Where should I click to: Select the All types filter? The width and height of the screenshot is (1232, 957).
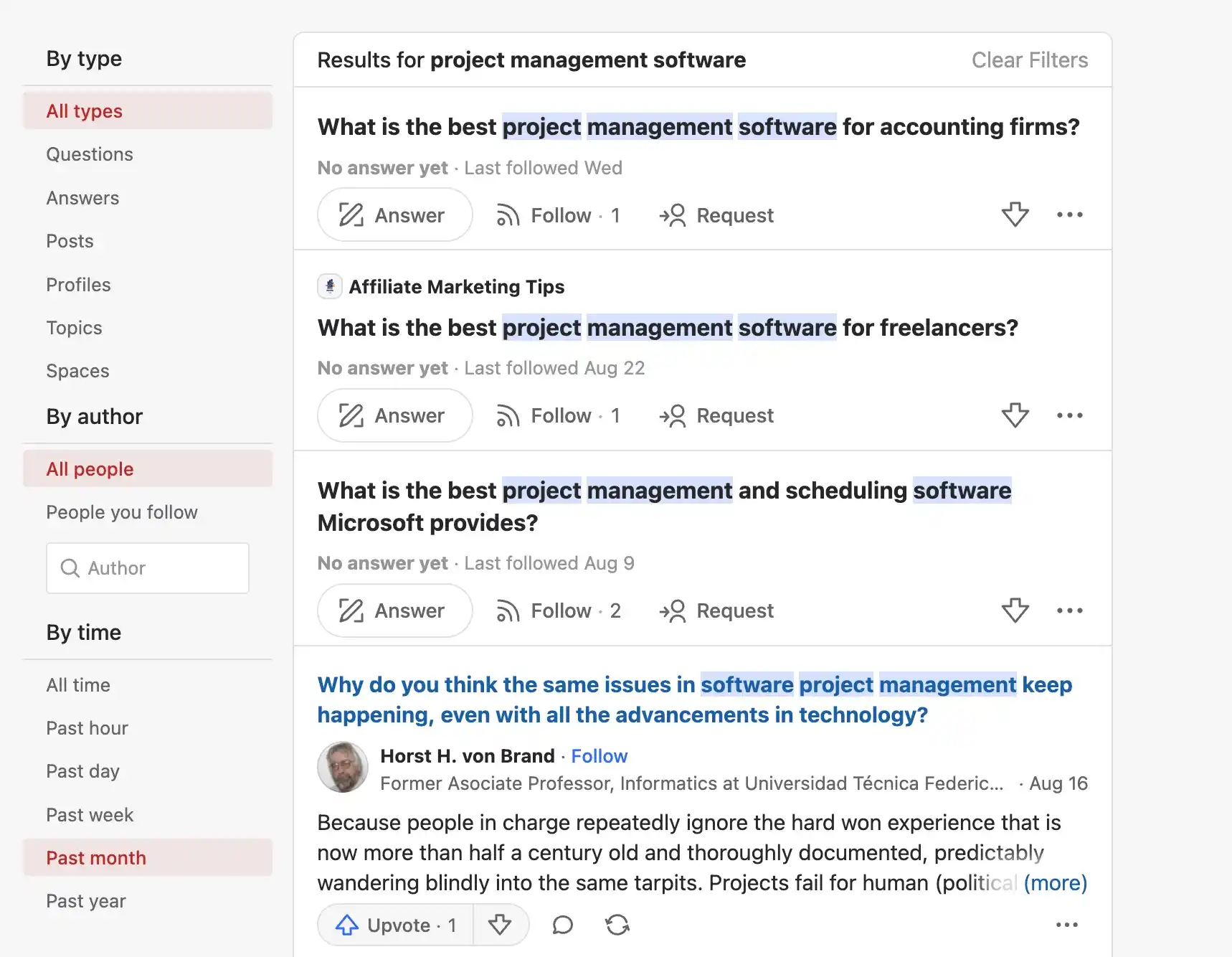click(x=83, y=110)
